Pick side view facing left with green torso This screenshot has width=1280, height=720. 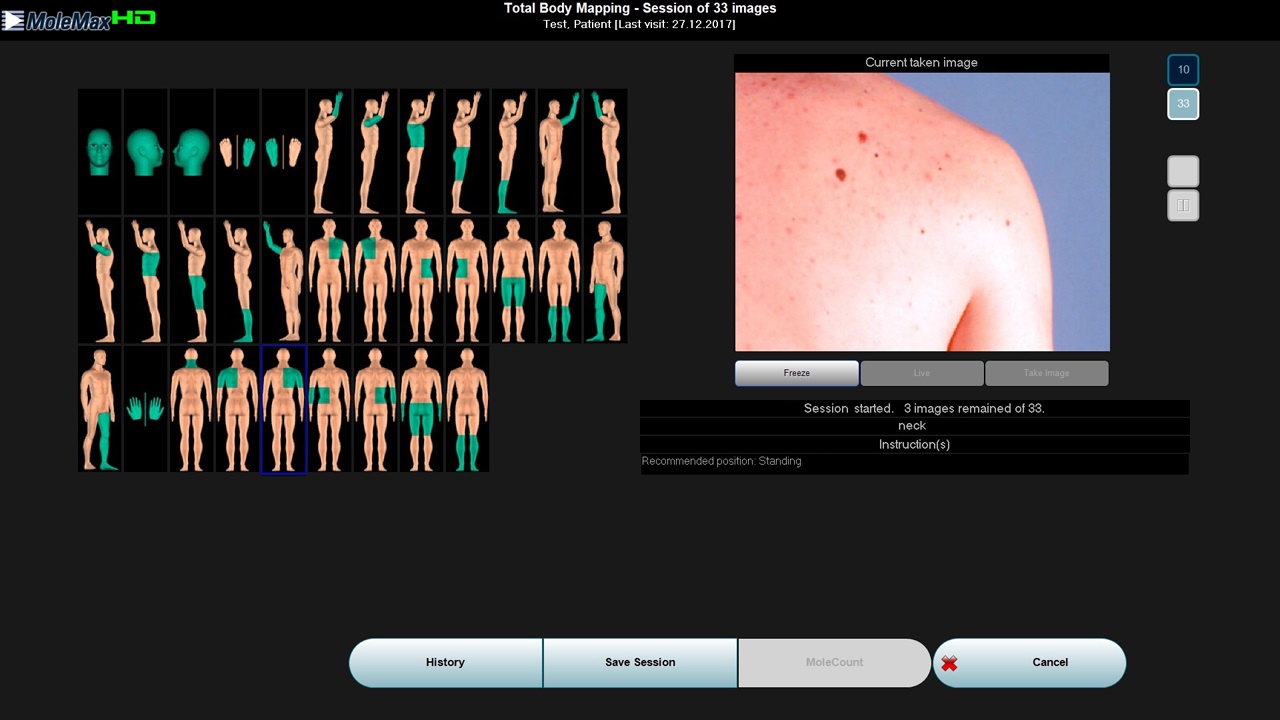point(146,280)
